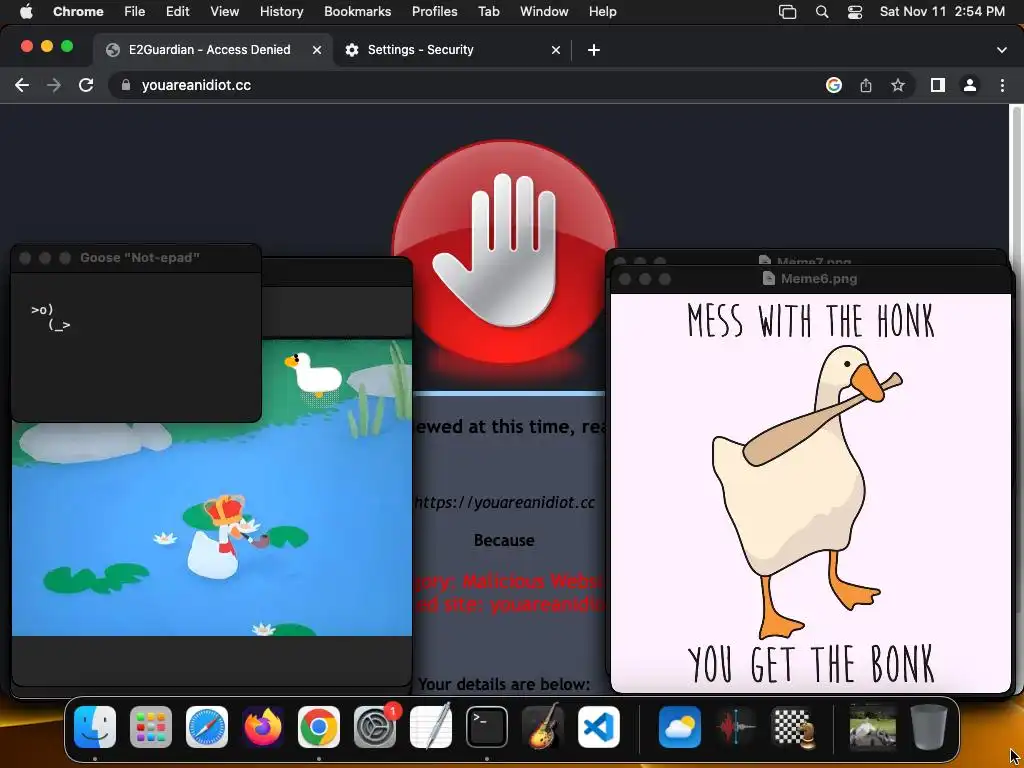The width and height of the screenshot is (1024, 768).
Task: Open the Bookmarks menu
Action: tap(357, 12)
